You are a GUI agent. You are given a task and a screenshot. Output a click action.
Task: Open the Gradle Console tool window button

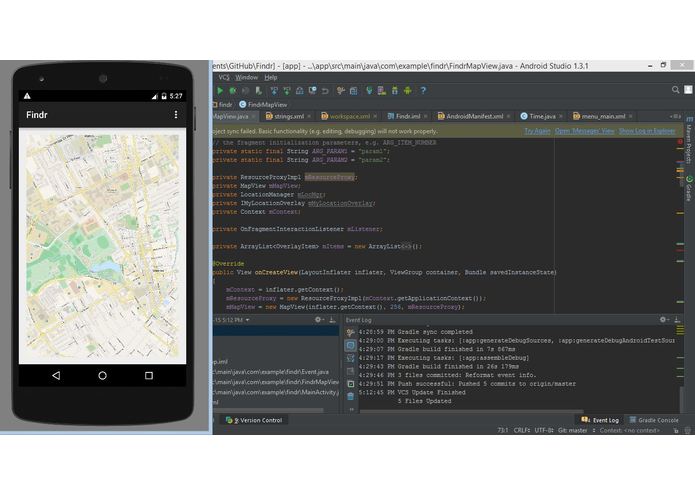654,420
